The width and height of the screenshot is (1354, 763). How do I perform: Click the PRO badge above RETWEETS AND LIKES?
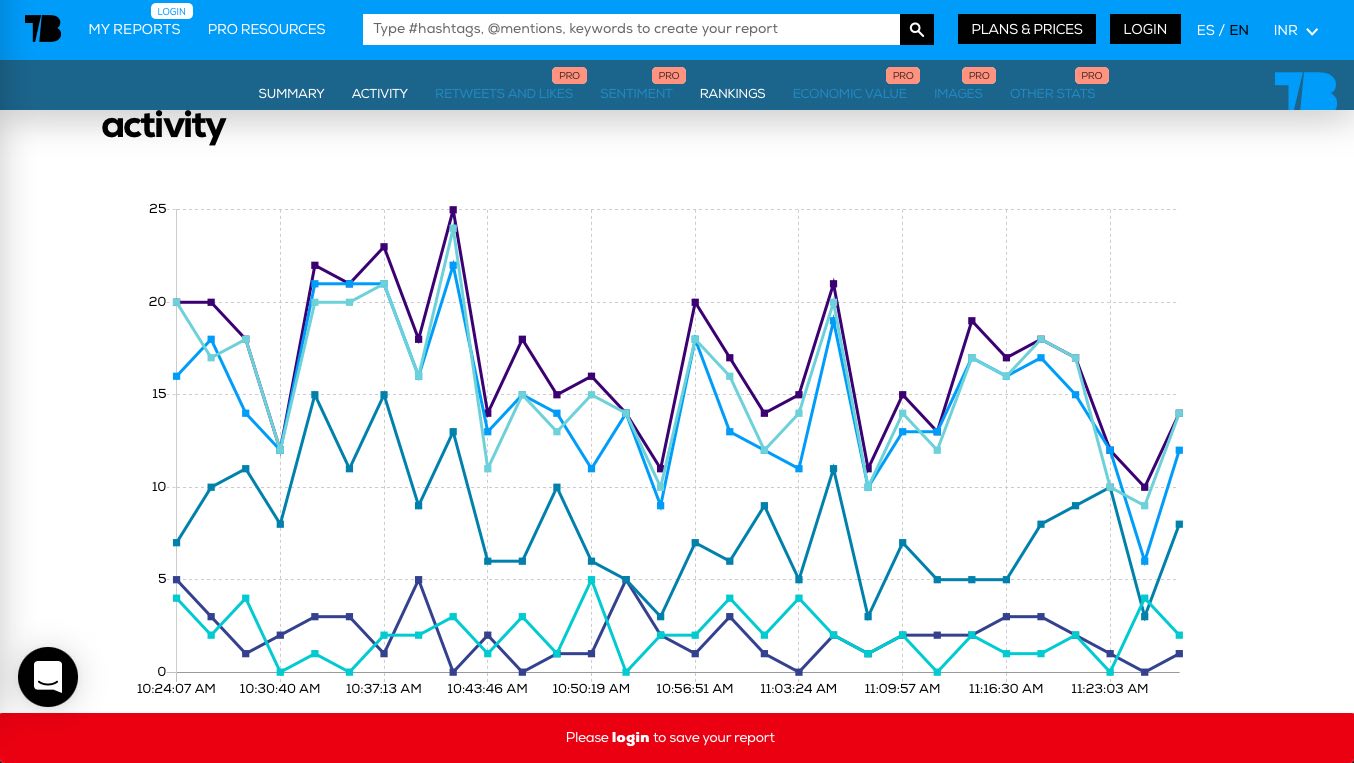[x=569, y=75]
